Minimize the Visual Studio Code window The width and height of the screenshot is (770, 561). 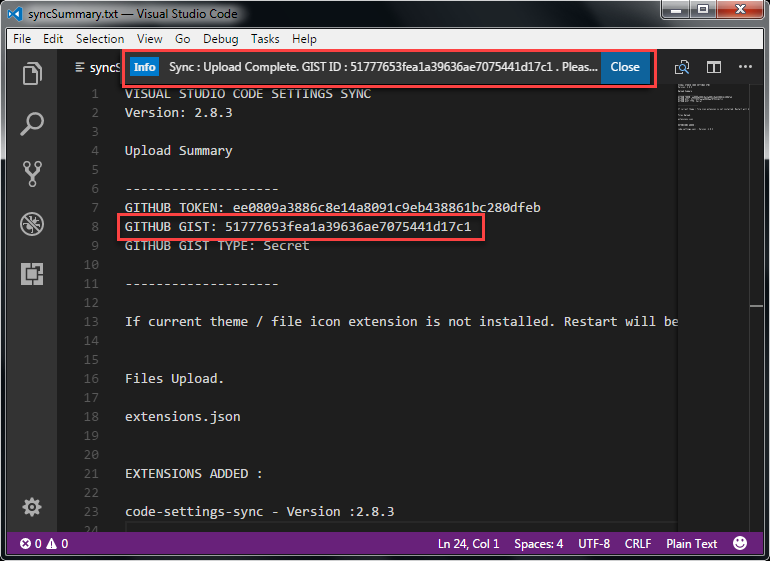pyautogui.click(x=677, y=10)
